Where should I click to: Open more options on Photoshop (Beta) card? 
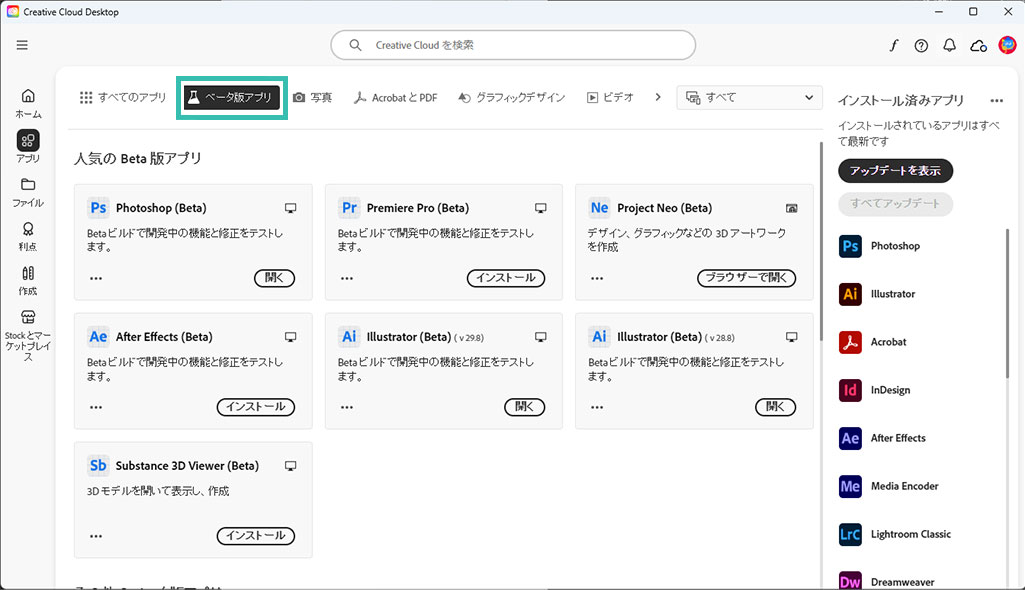pos(96,278)
